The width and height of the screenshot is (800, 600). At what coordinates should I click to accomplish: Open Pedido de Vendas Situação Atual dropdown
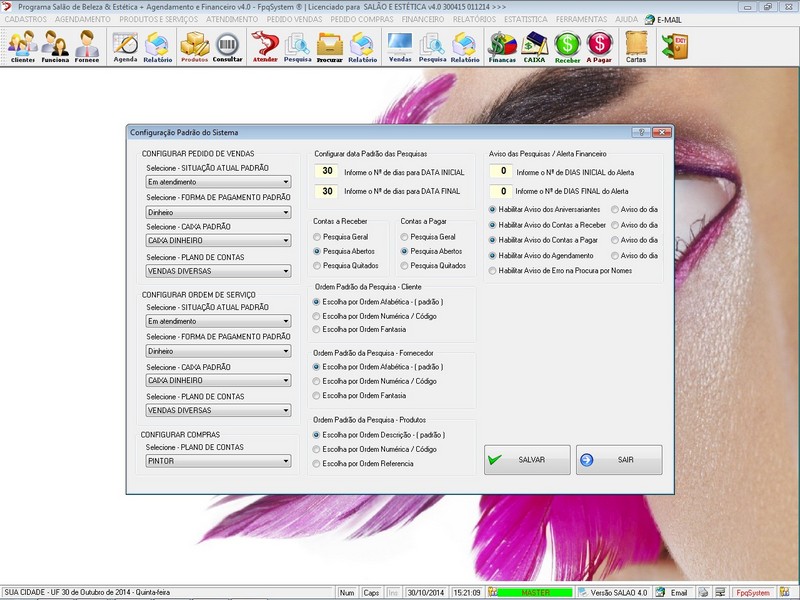218,182
